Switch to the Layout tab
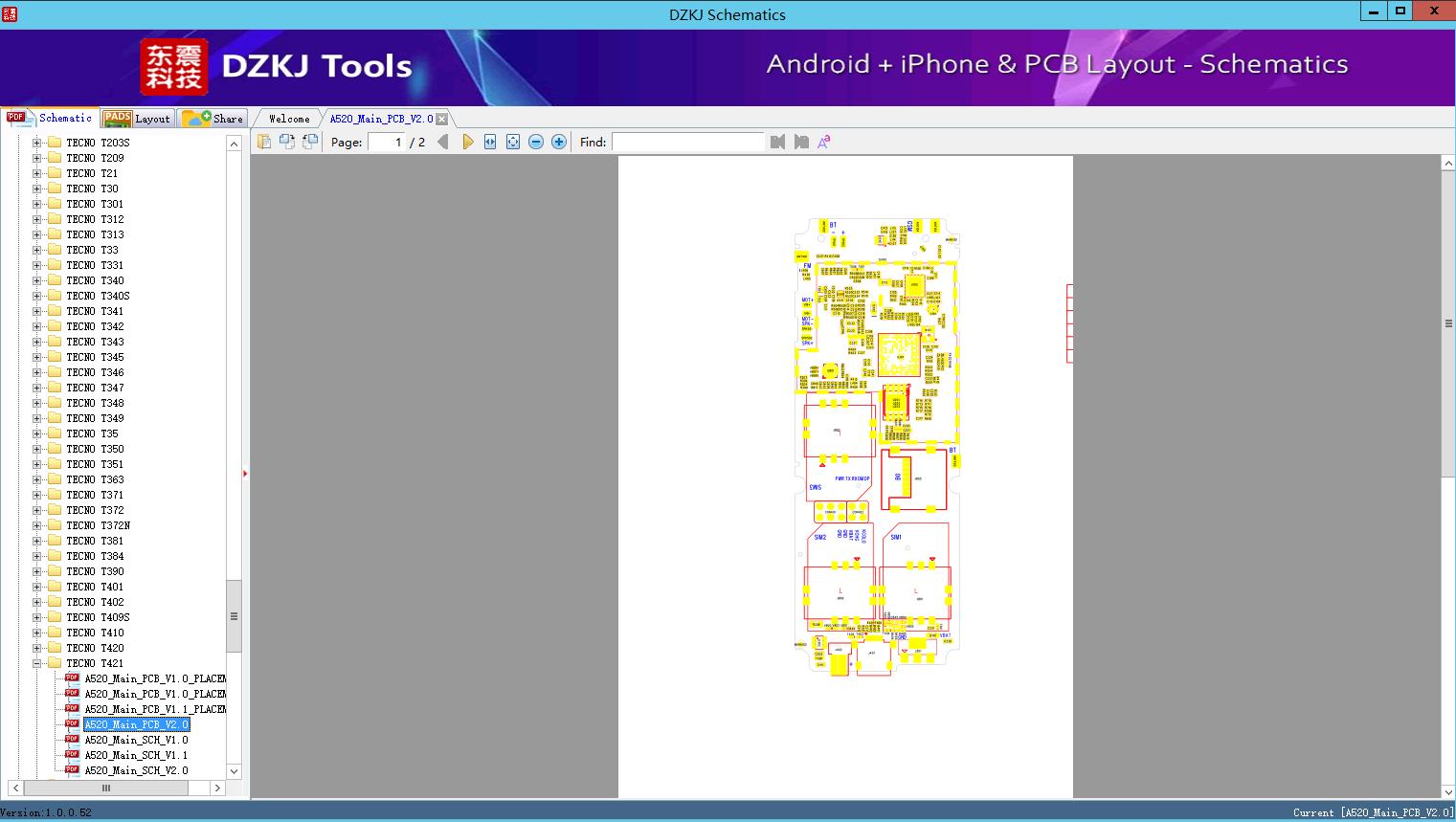This screenshot has height=822, width=1456. tap(137, 118)
